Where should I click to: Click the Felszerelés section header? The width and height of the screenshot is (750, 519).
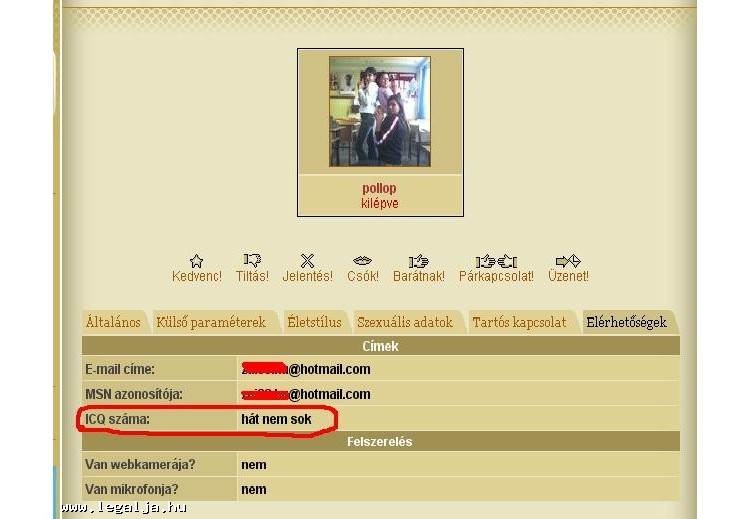[379, 441]
